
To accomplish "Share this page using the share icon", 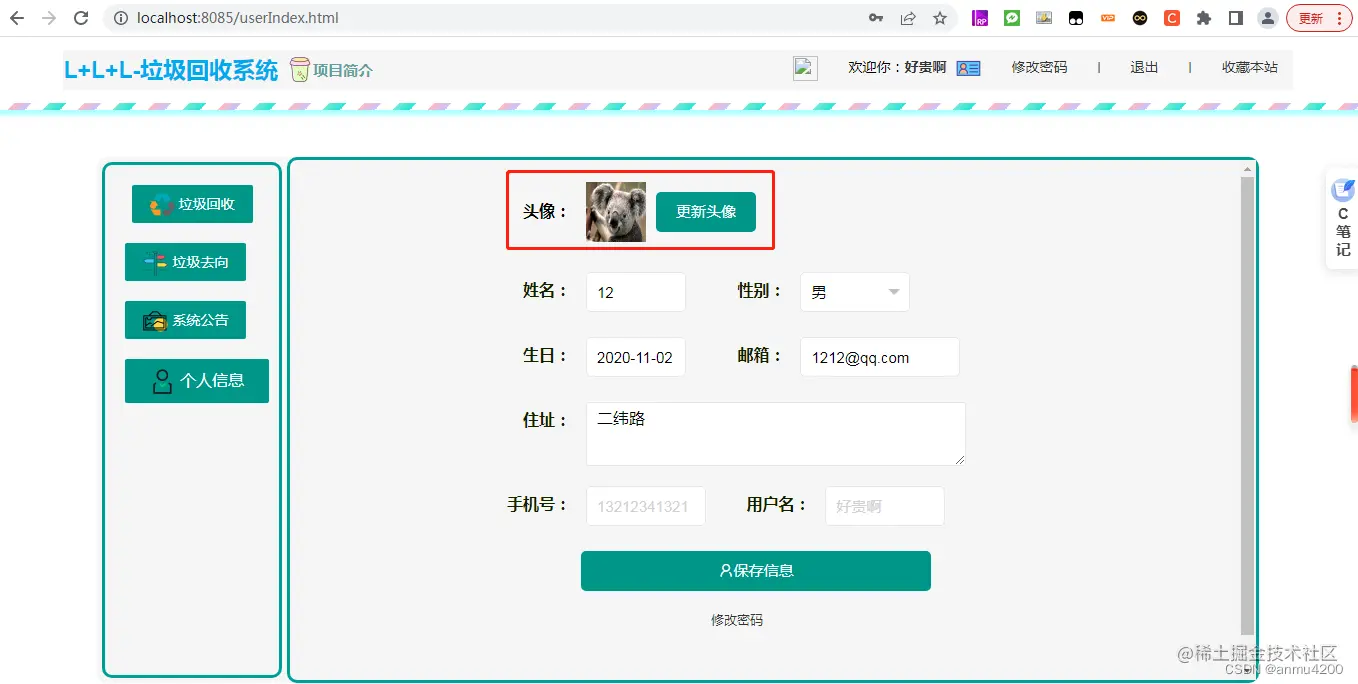I will pos(908,18).
